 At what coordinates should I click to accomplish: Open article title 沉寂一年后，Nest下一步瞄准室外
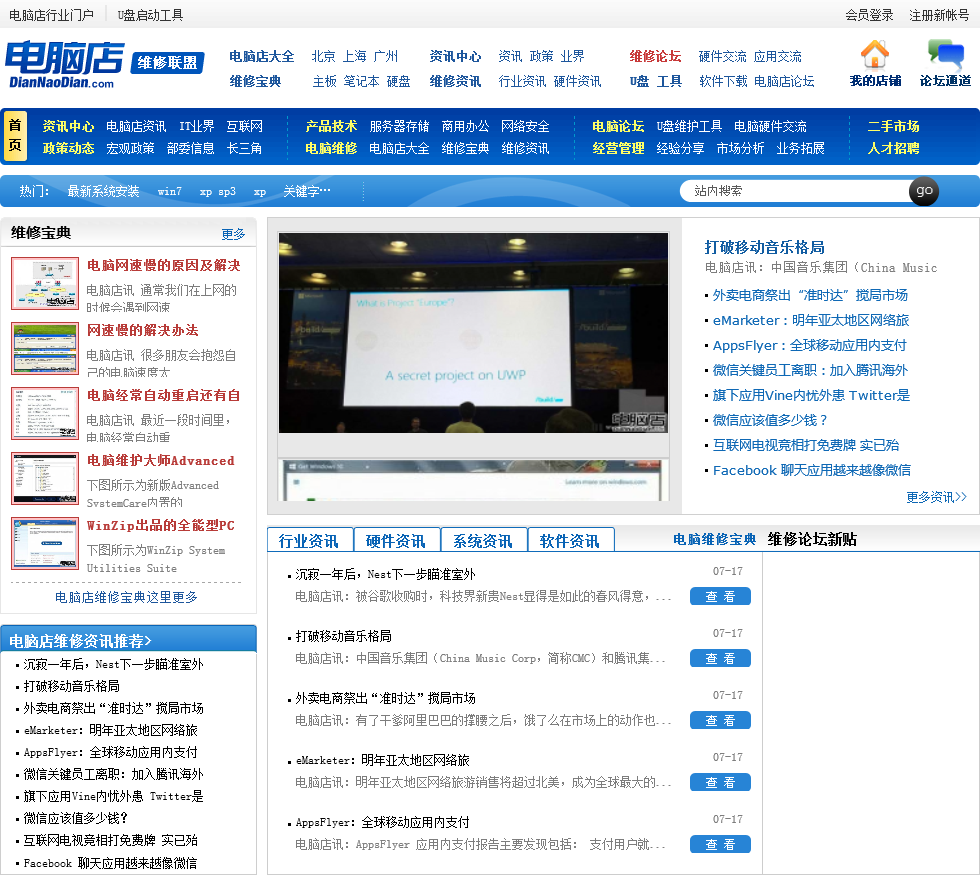pos(385,574)
